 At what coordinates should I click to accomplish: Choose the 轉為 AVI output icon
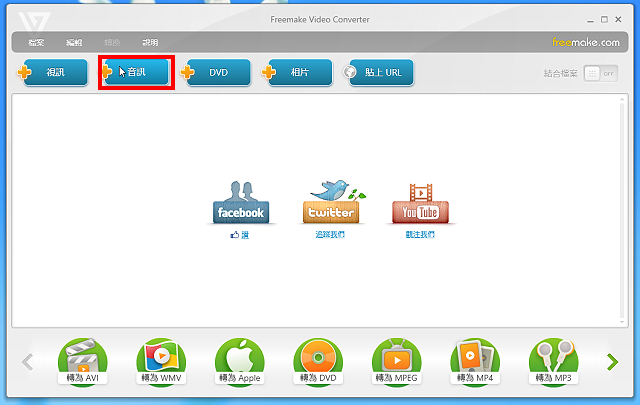click(x=83, y=361)
